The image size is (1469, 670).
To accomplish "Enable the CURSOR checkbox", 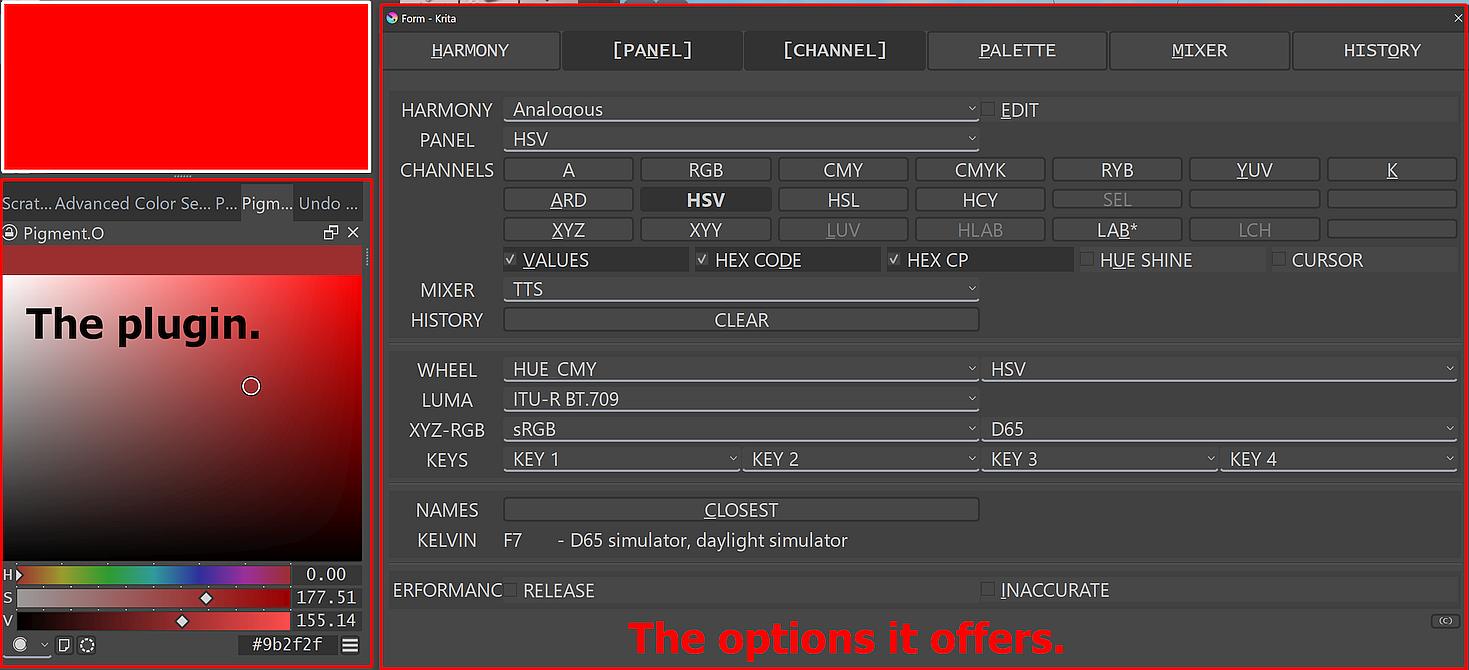I will (1279, 260).
